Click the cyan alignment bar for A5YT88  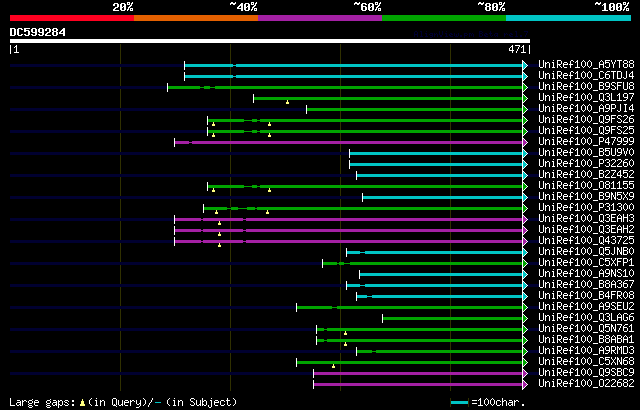click(353, 65)
